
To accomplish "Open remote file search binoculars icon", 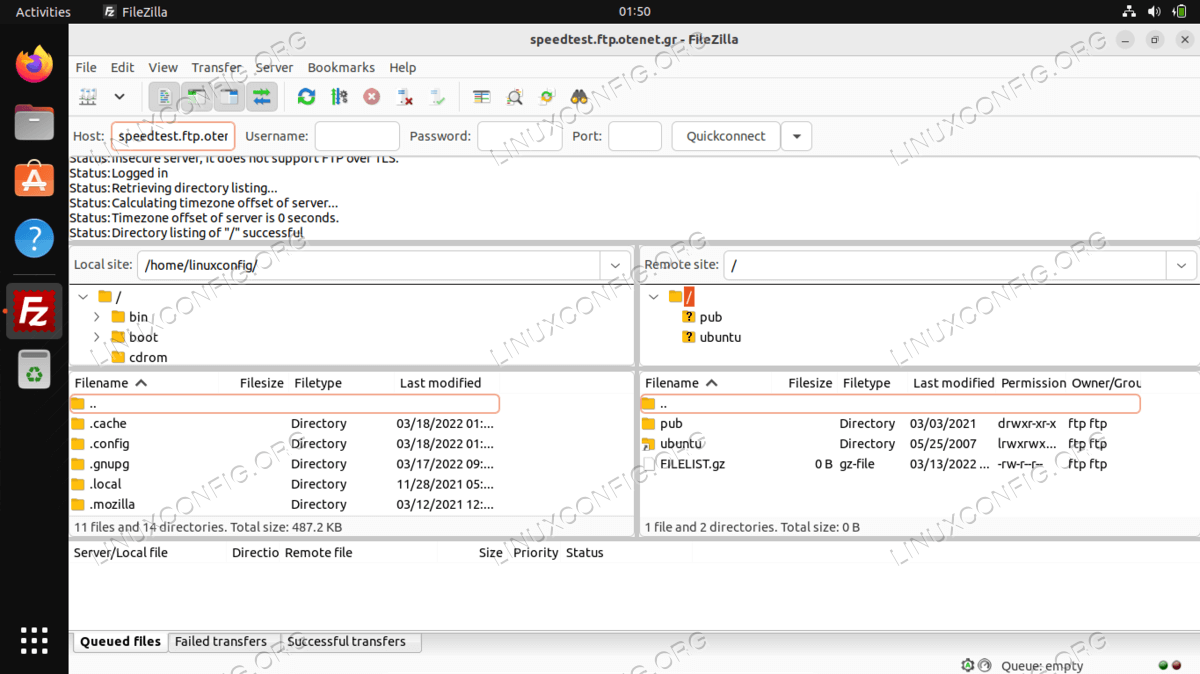I will coord(579,97).
